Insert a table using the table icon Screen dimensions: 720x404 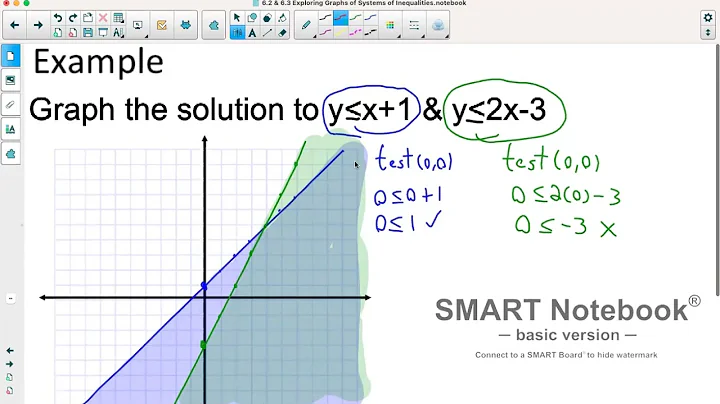click(118, 18)
